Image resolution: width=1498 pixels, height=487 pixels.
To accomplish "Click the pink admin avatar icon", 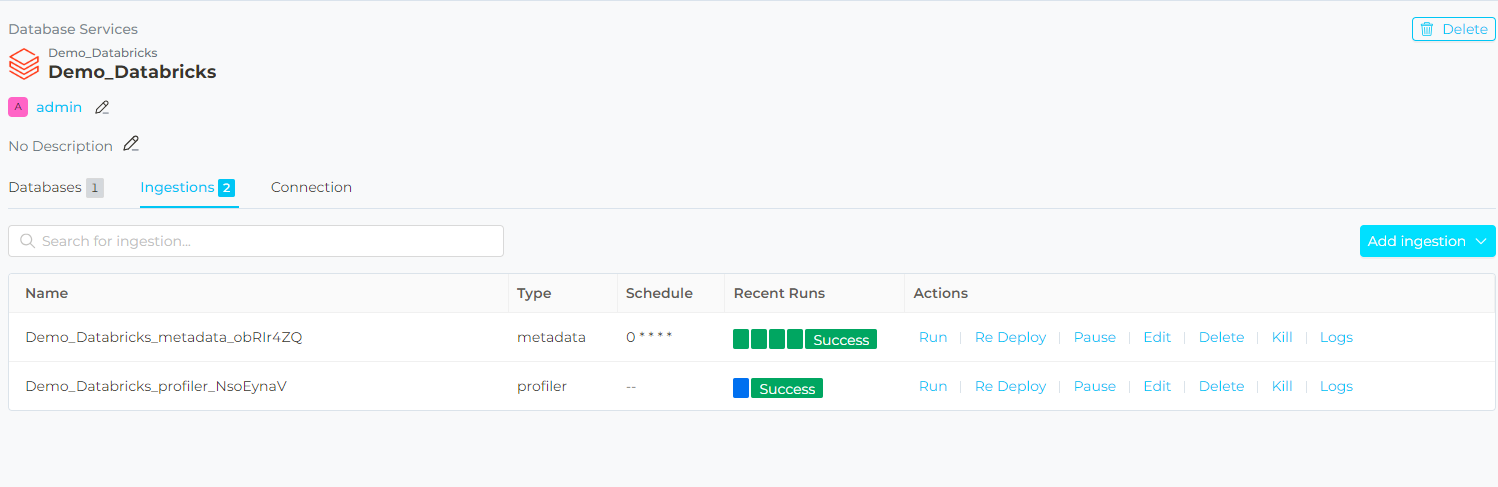I will tap(18, 107).
